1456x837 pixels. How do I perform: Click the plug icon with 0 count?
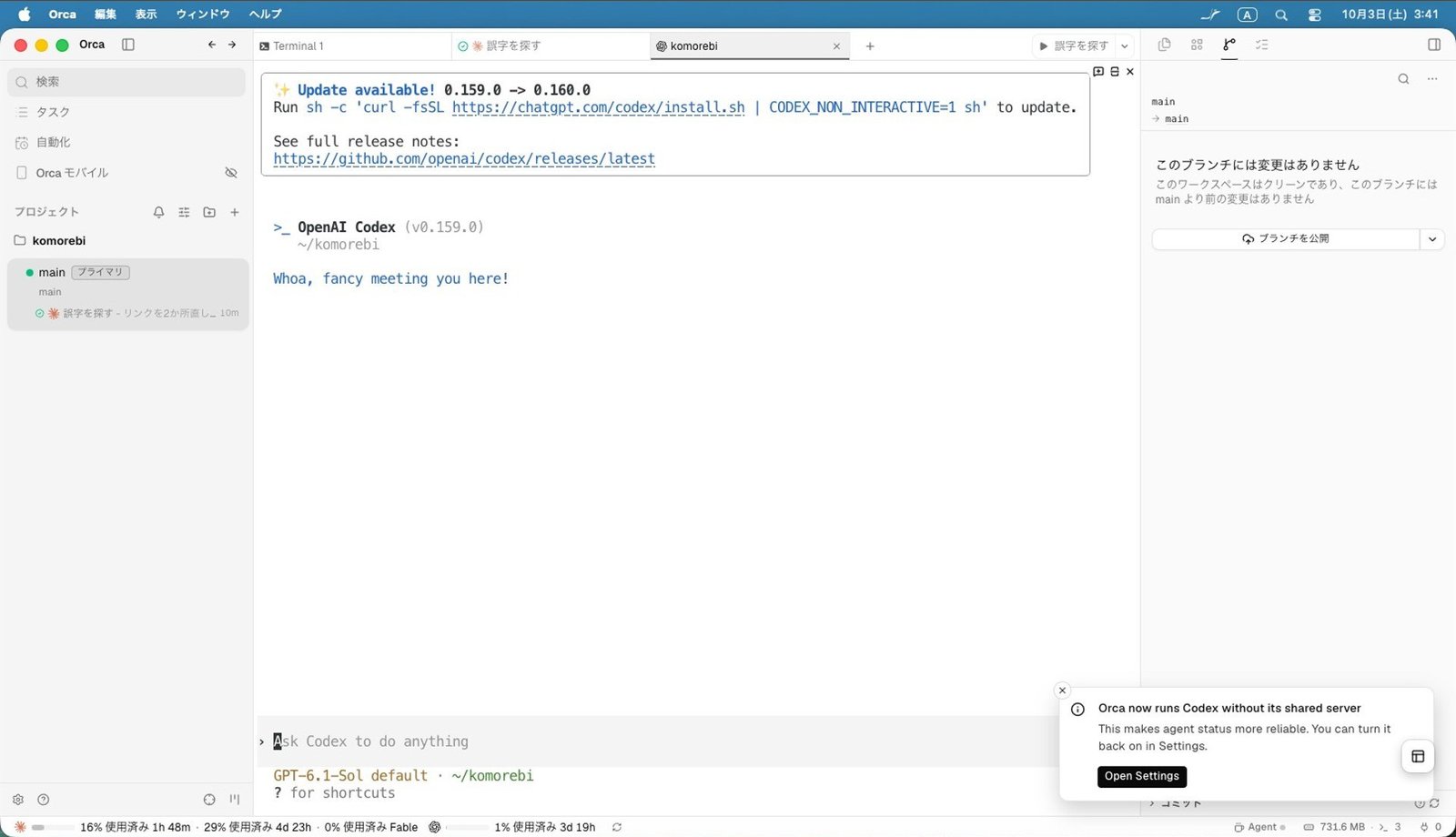tap(1431, 827)
